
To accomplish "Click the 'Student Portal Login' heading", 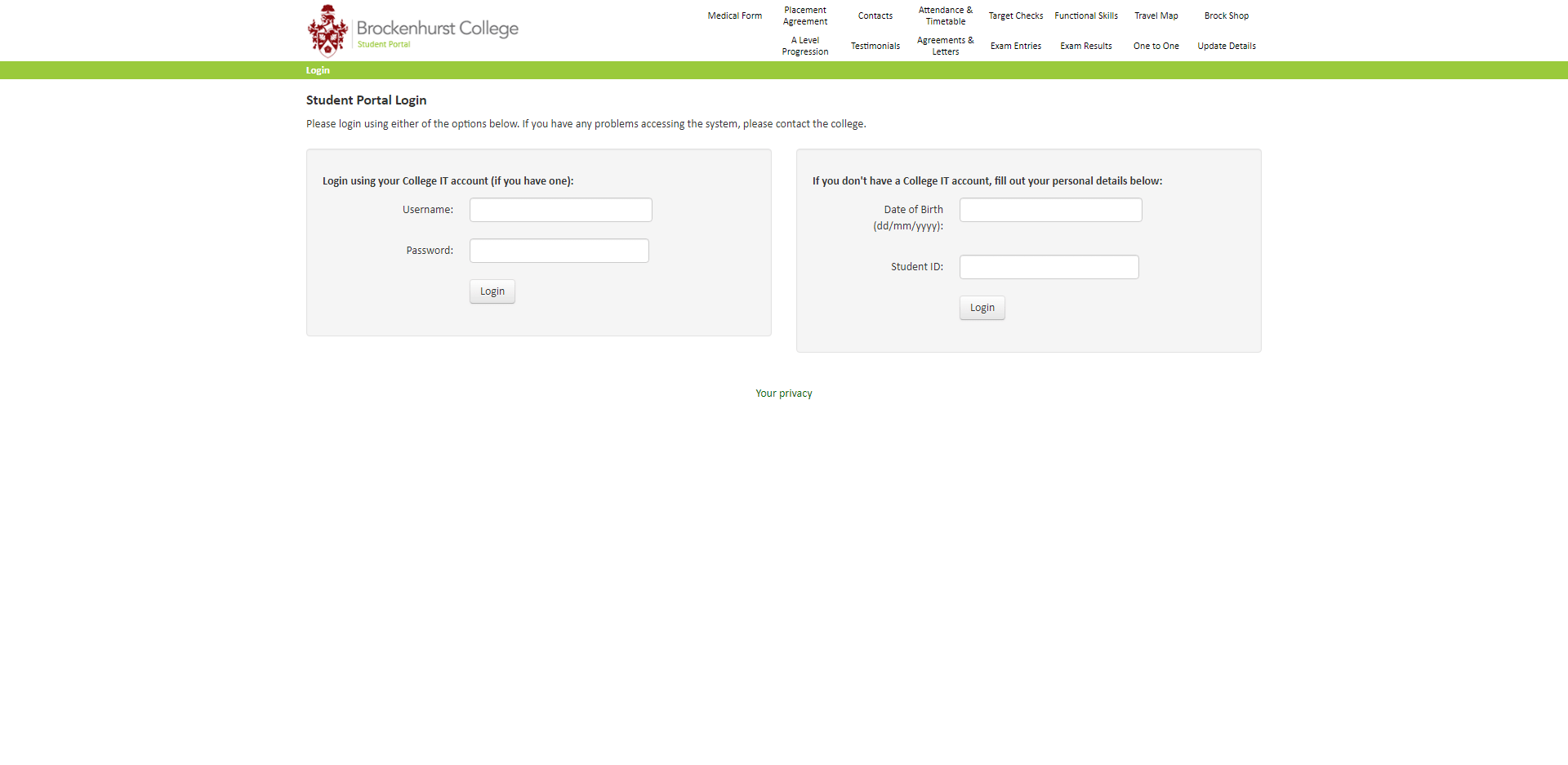I will pos(367,100).
